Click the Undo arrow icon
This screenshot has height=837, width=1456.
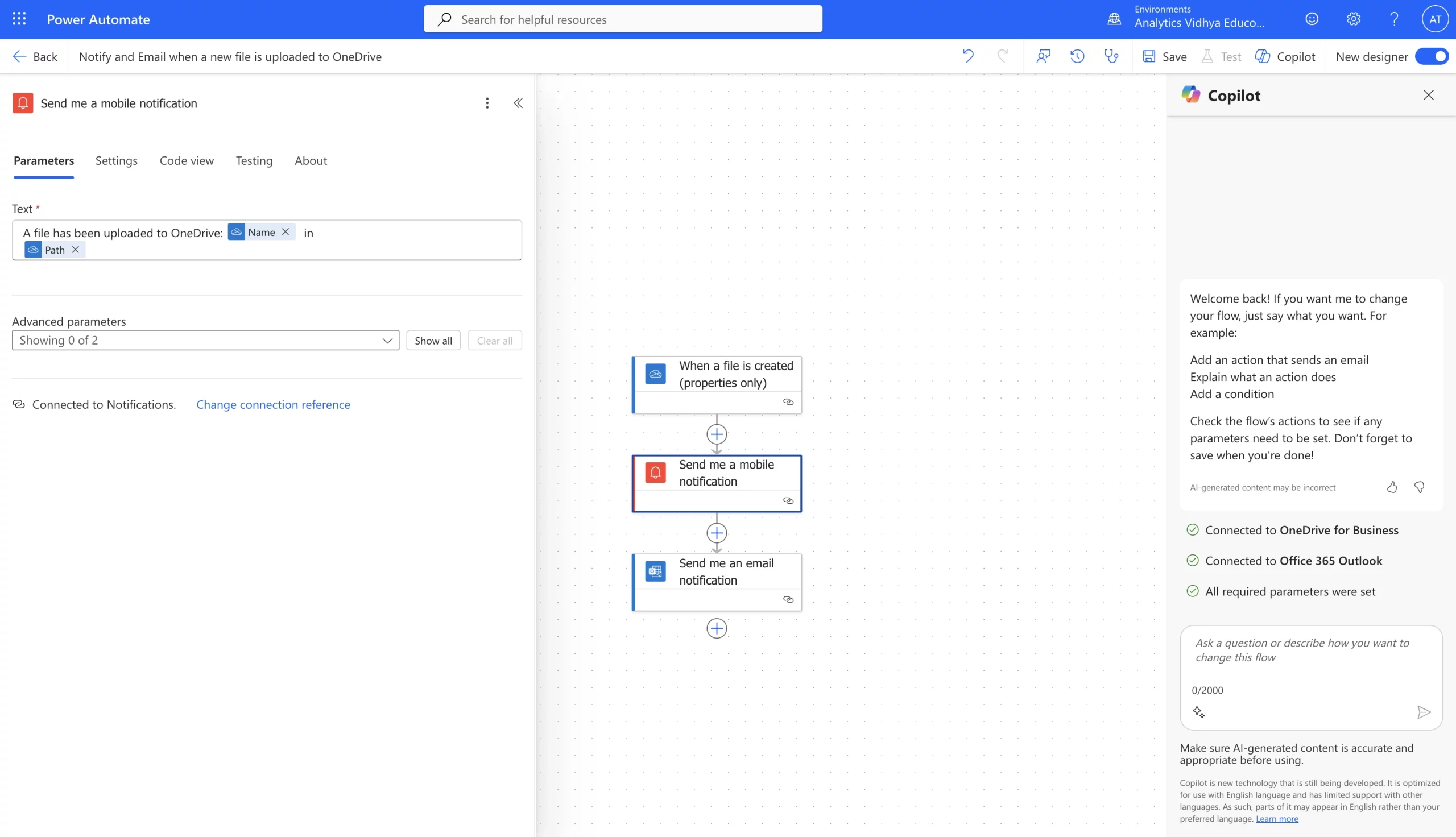[x=968, y=56]
